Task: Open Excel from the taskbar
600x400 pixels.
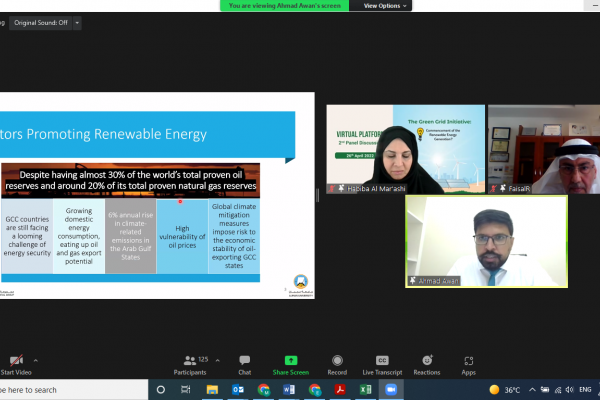Action: pyautogui.click(x=365, y=389)
